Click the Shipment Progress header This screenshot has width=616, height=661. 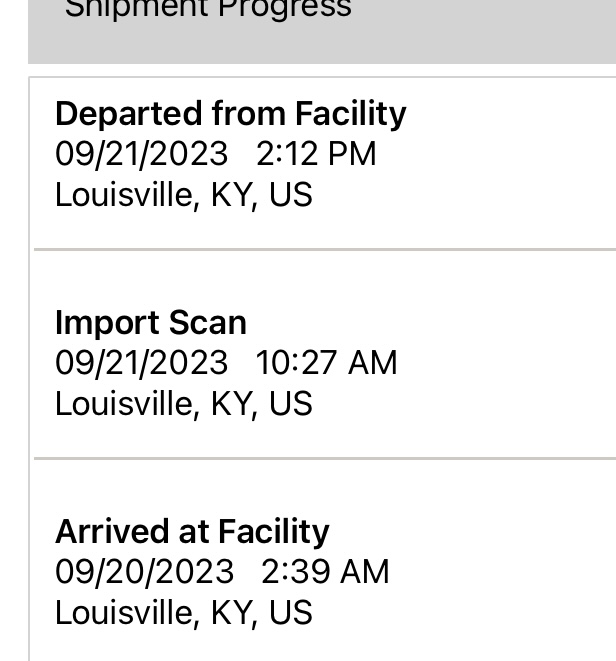[208, 10]
